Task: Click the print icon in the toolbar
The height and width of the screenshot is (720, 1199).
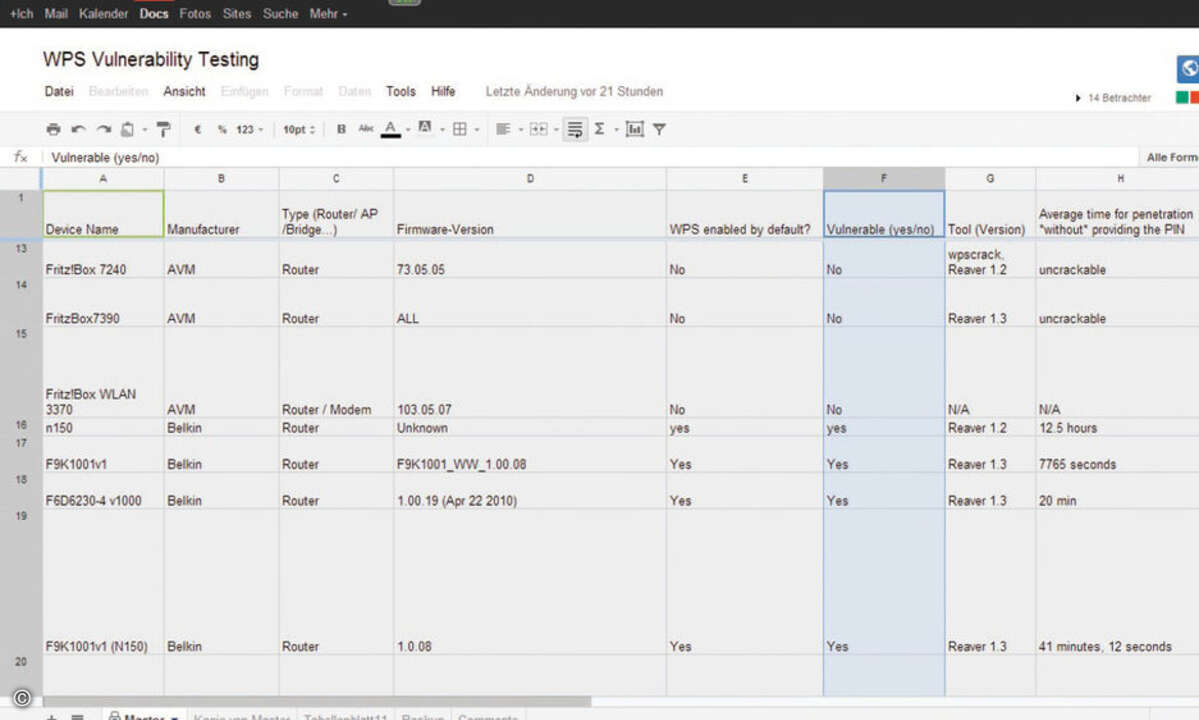Action: [x=53, y=130]
